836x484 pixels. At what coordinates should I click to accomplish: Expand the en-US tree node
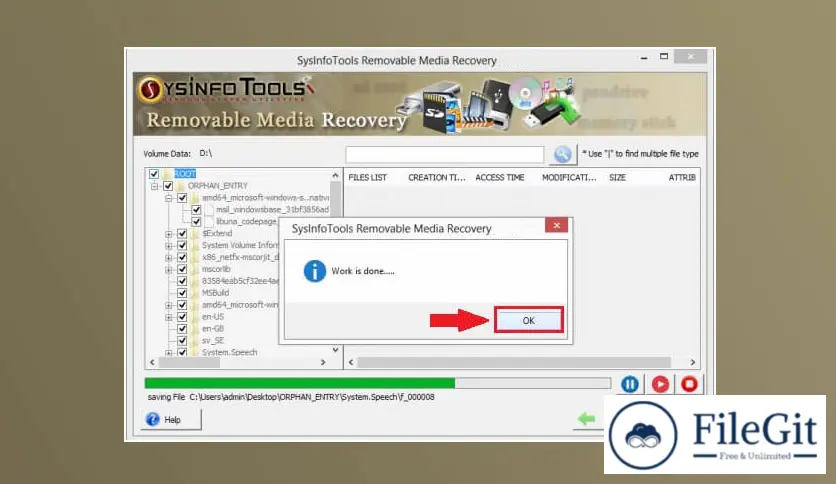168,317
